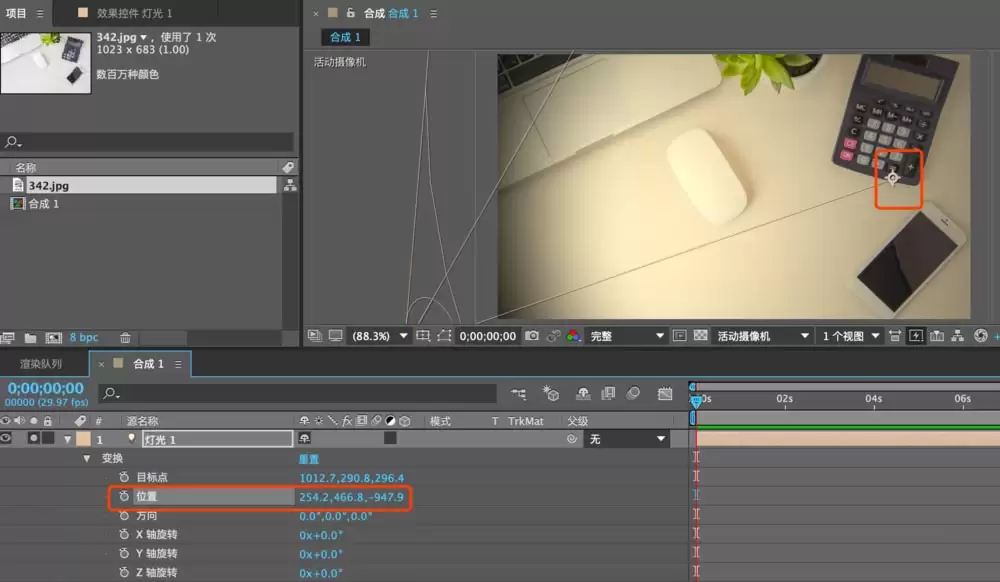Viewport: 1000px width, 582px height.
Task: Collapse the 变换 property group
Action: pyautogui.click(x=86, y=458)
